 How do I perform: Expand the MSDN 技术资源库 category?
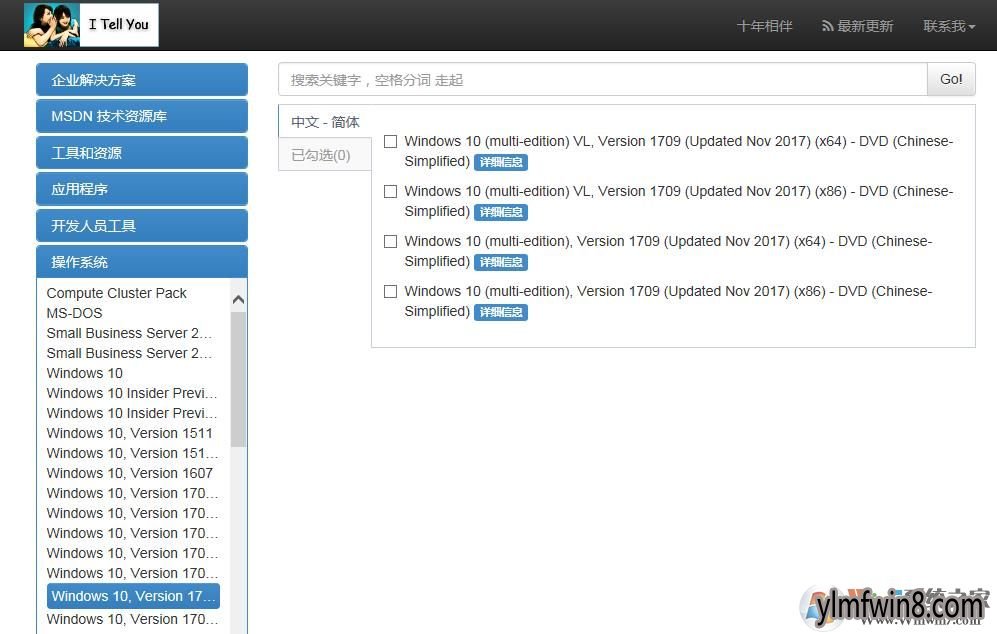tap(142, 116)
